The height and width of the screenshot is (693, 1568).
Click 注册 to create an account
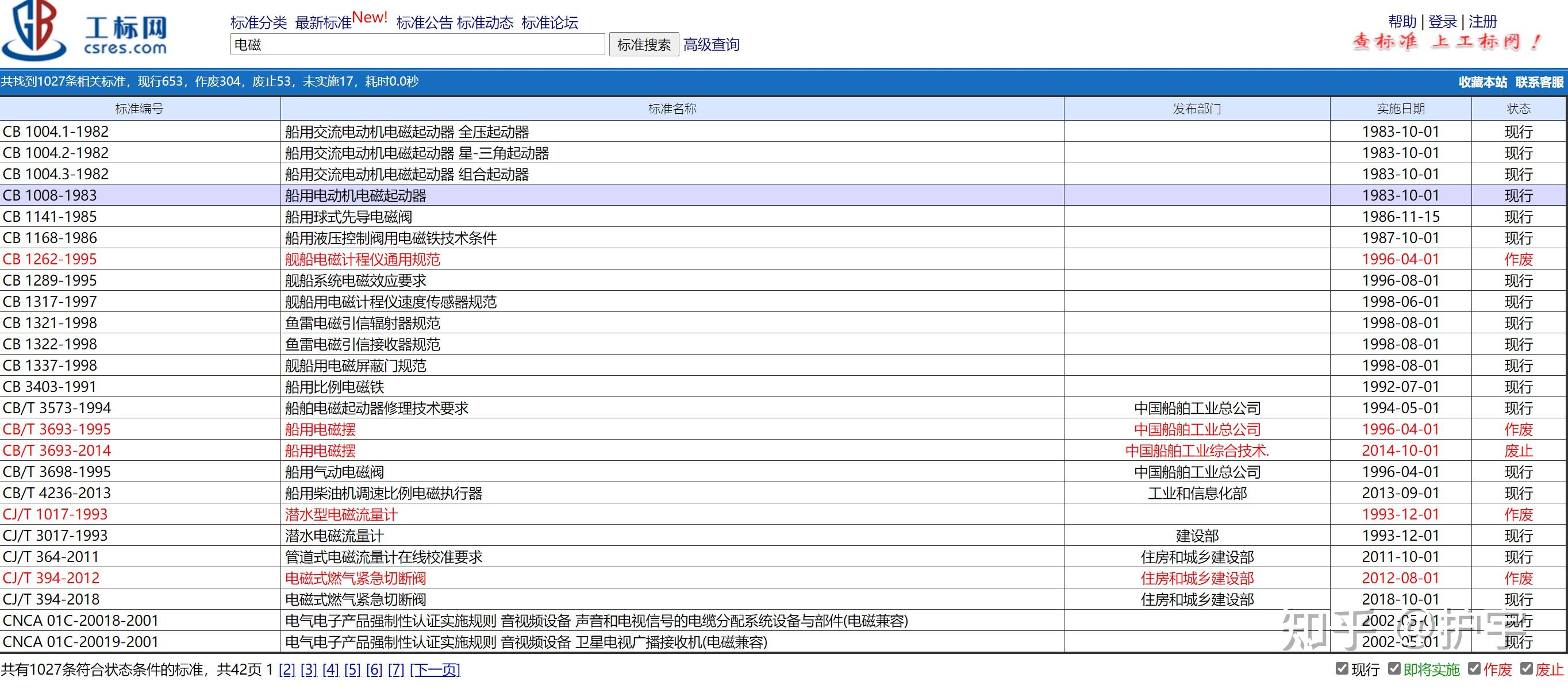click(x=1482, y=21)
